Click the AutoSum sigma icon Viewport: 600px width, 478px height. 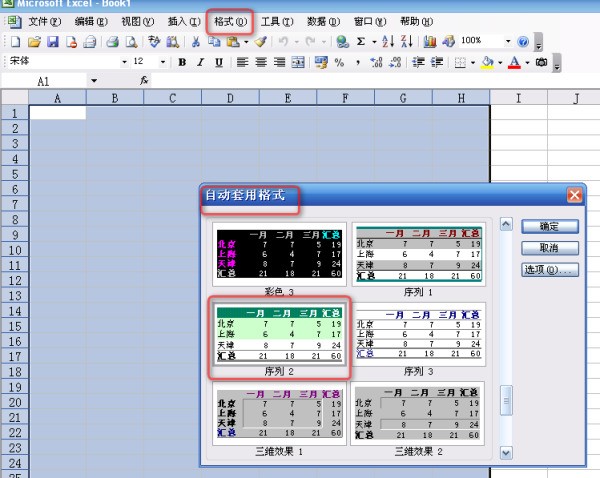pyautogui.click(x=360, y=41)
